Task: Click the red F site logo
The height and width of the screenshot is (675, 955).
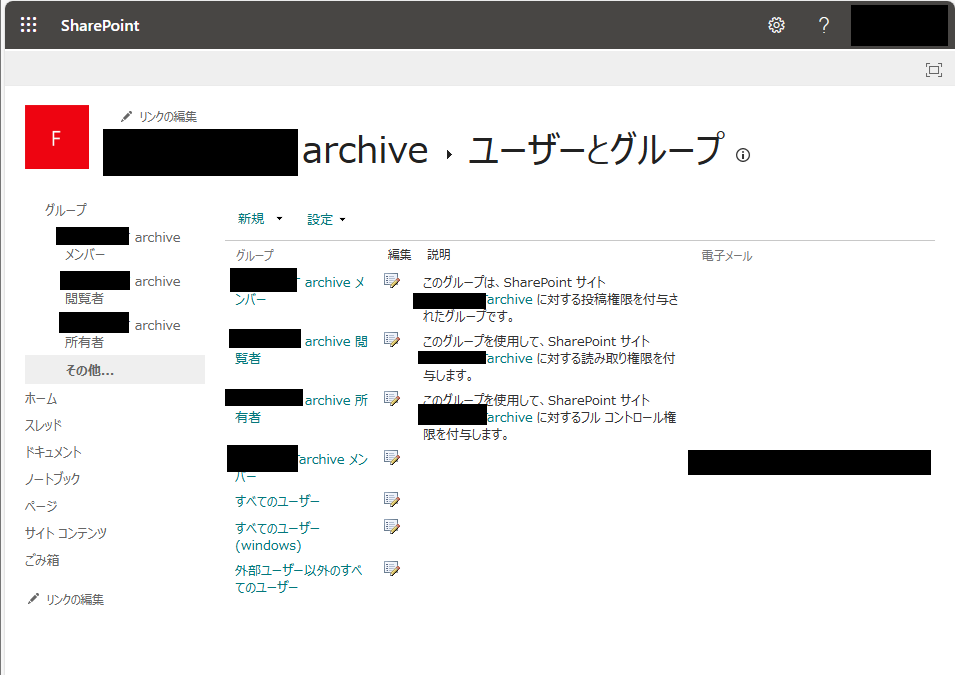Action: click(57, 137)
